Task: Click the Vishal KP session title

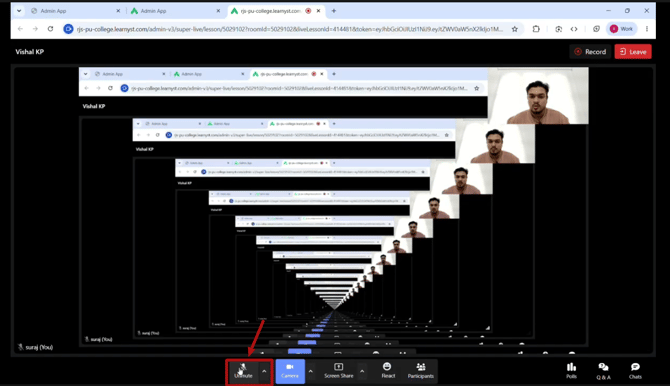Action: (x=29, y=52)
